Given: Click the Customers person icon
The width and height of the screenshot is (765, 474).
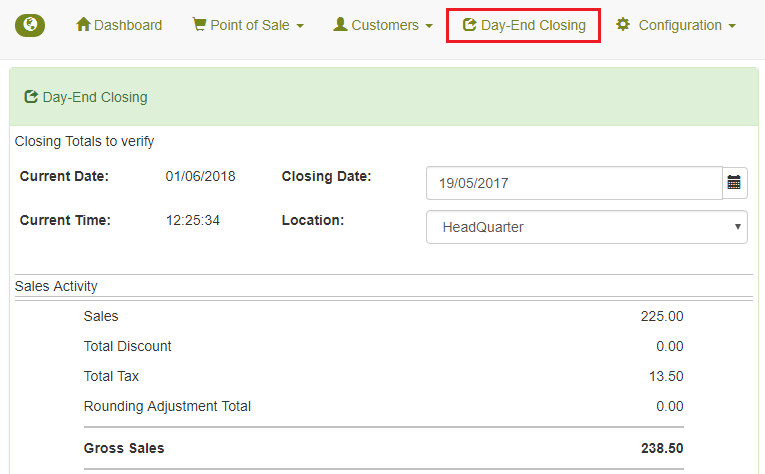Looking at the screenshot, I should (340, 24).
